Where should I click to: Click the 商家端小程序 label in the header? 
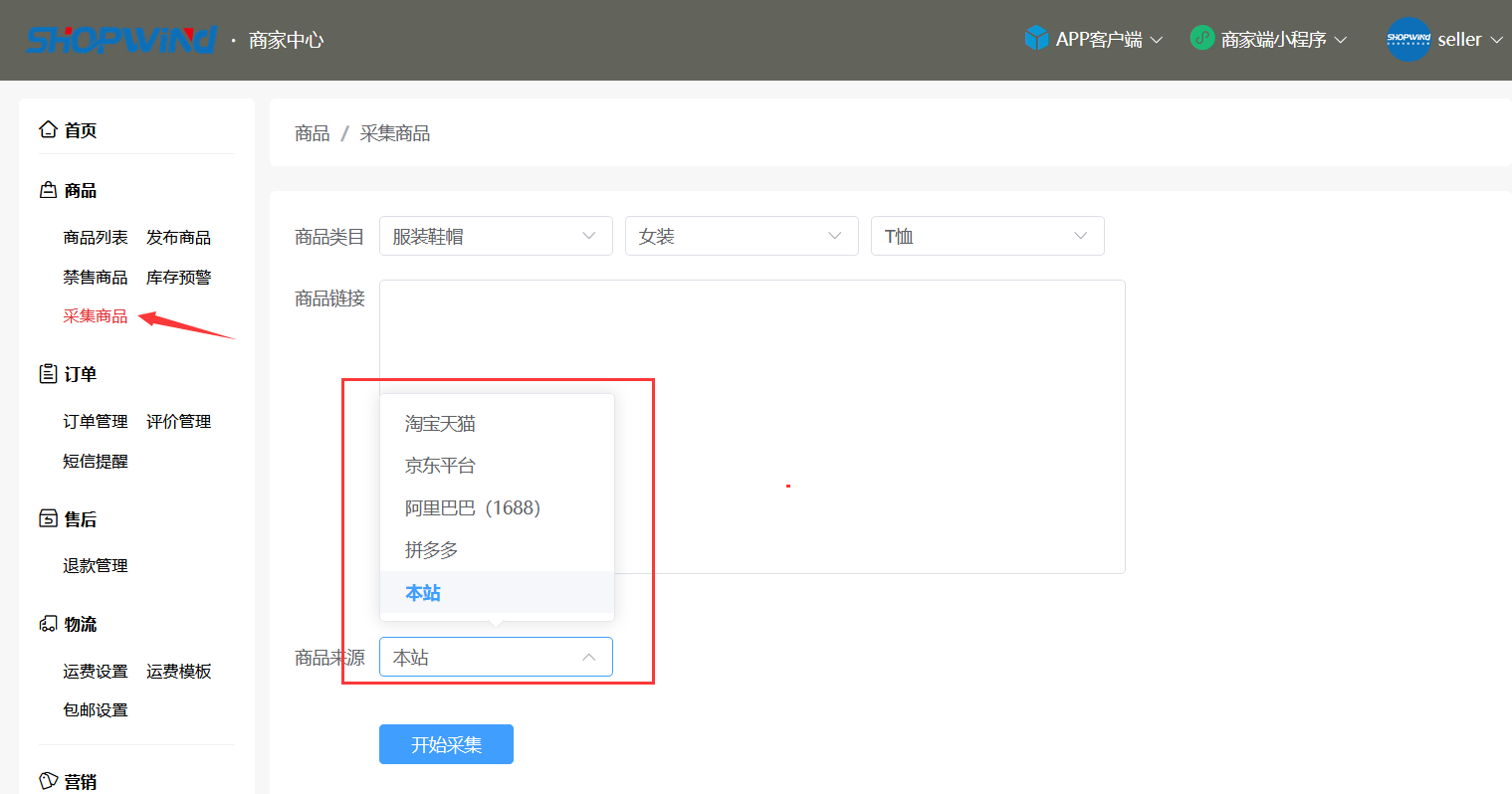[x=1274, y=40]
